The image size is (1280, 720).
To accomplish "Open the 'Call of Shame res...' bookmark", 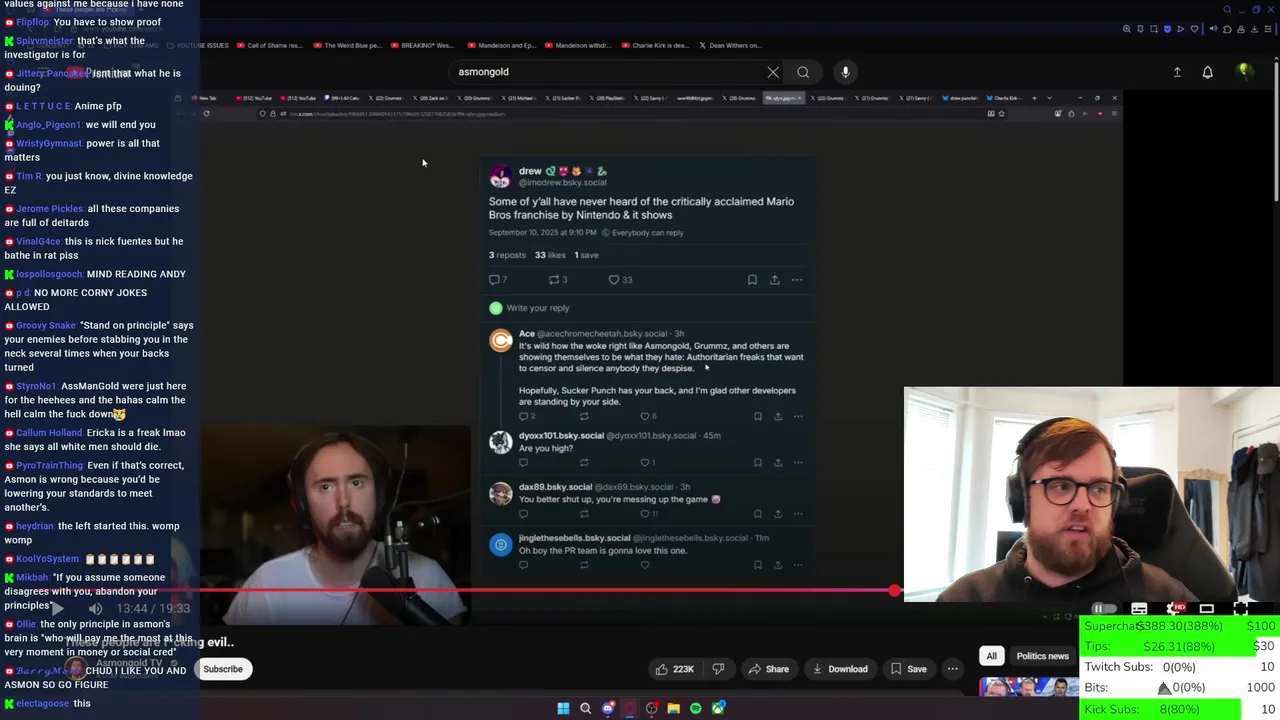I will (269, 45).
